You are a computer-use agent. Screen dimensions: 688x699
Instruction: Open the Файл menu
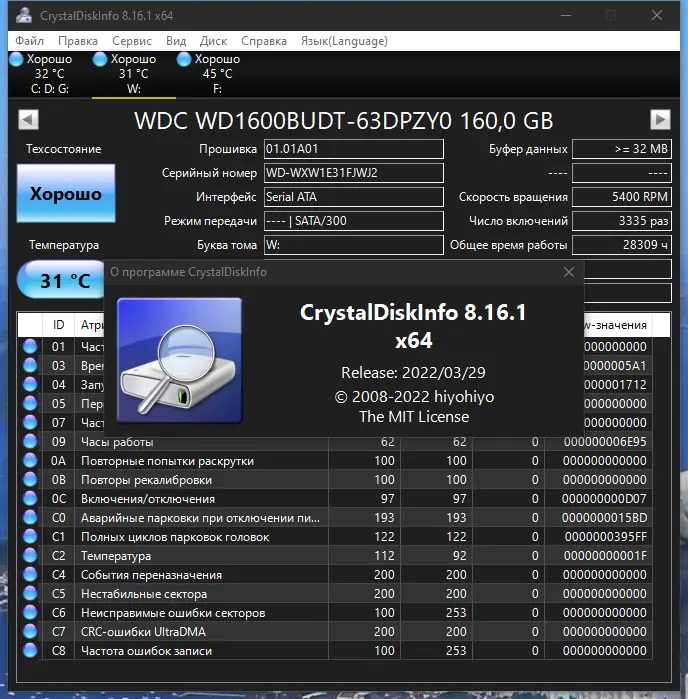pos(29,41)
